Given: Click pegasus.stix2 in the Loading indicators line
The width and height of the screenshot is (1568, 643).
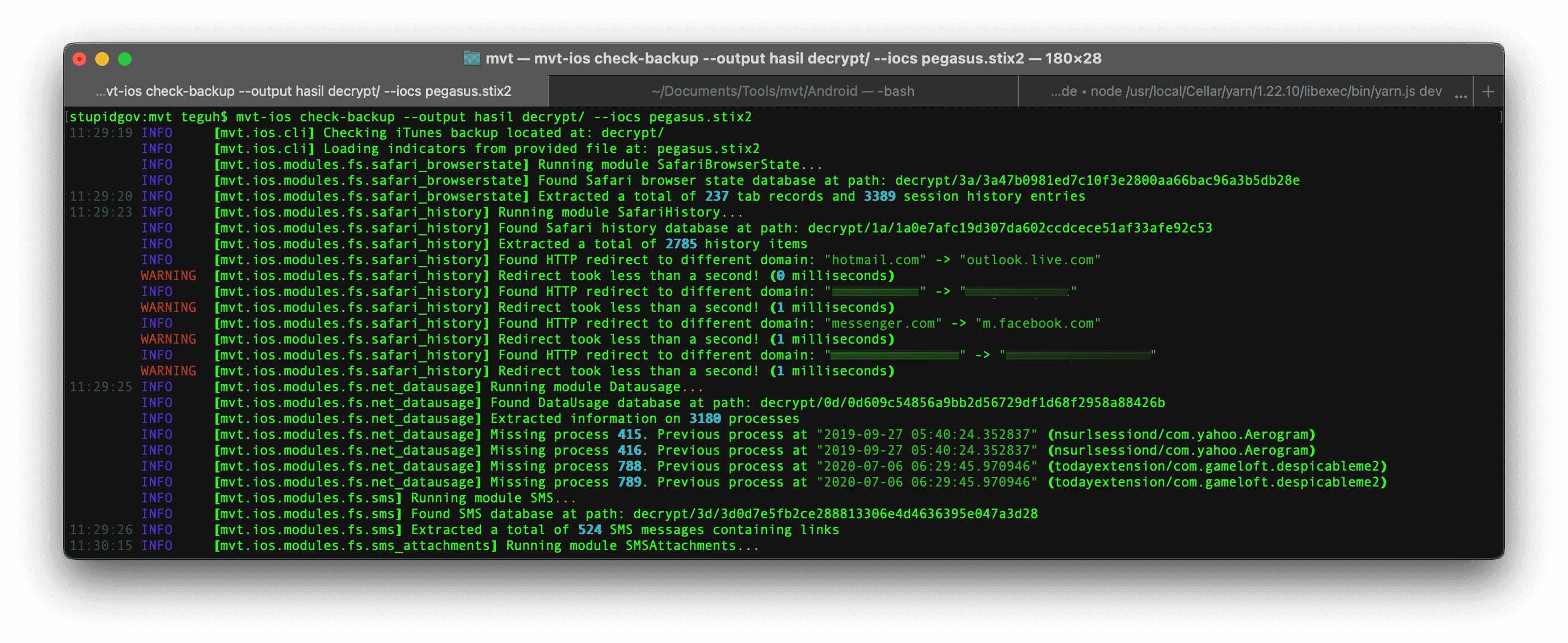Looking at the screenshot, I should (x=708, y=149).
